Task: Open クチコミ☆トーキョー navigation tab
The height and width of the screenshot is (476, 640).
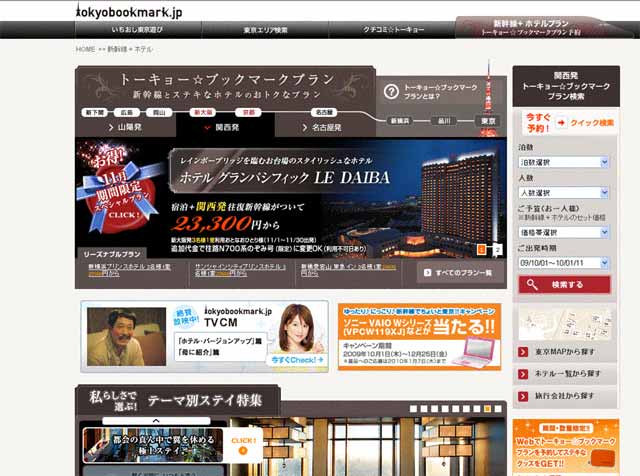Action: (x=393, y=30)
